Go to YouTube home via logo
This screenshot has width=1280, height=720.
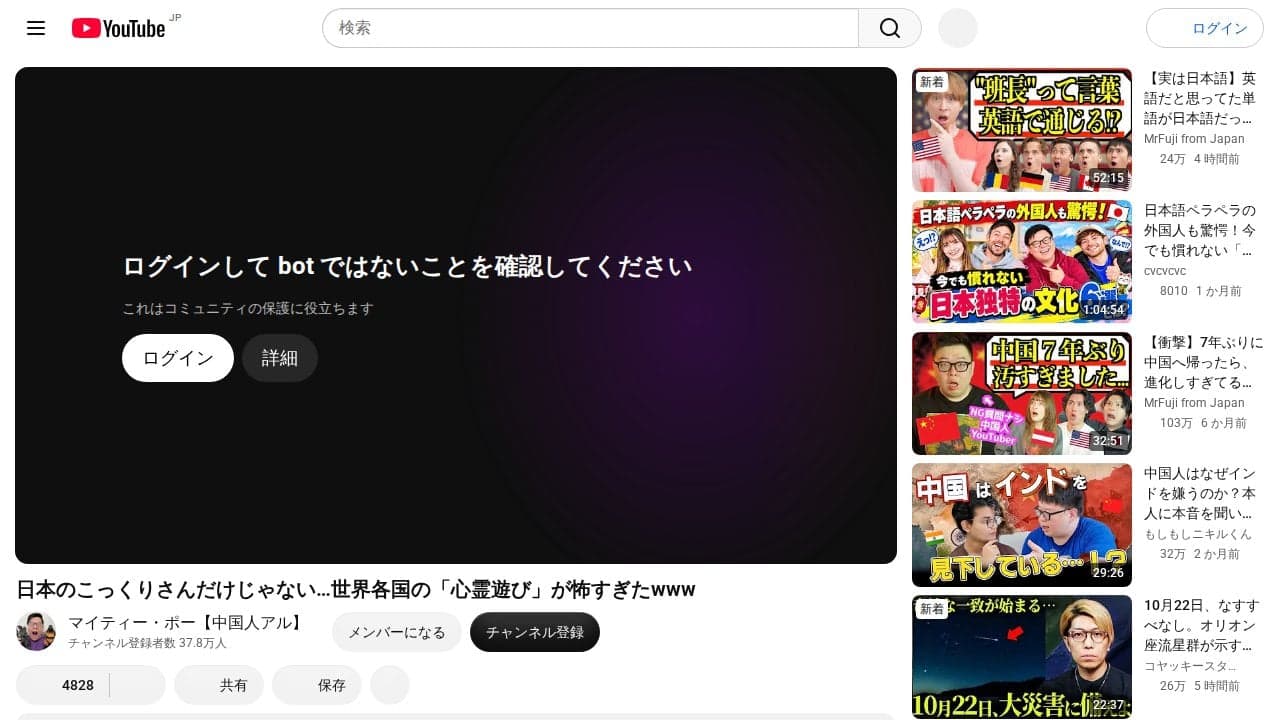tap(119, 28)
